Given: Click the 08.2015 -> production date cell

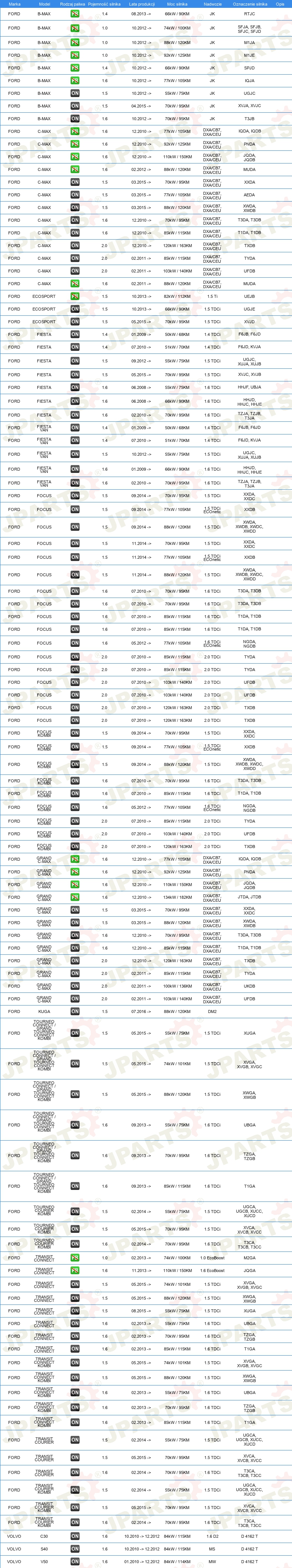Looking at the screenshot, I should tap(142, 1311).
